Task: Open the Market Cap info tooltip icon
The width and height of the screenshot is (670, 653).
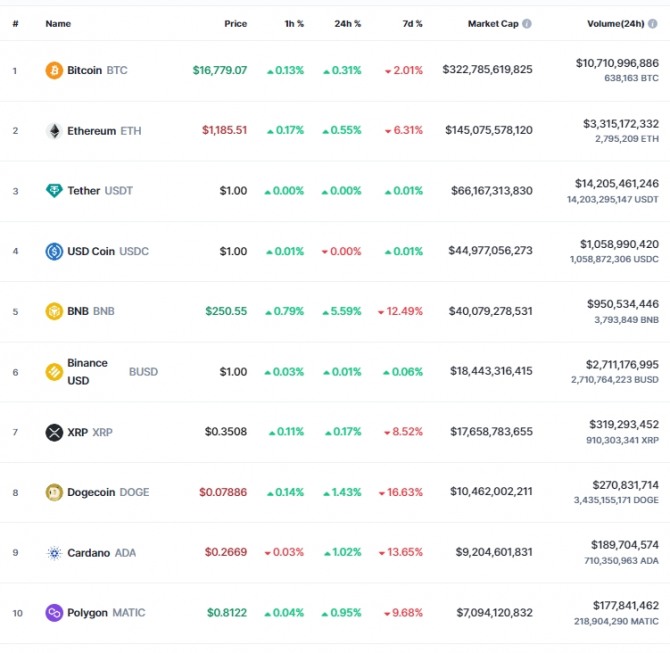Action: [527, 24]
